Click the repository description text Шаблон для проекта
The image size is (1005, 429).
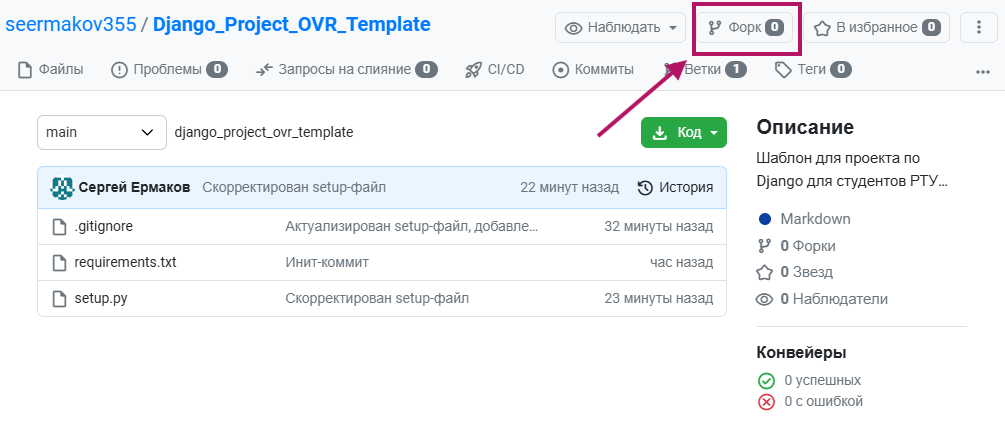pyautogui.click(x=852, y=170)
